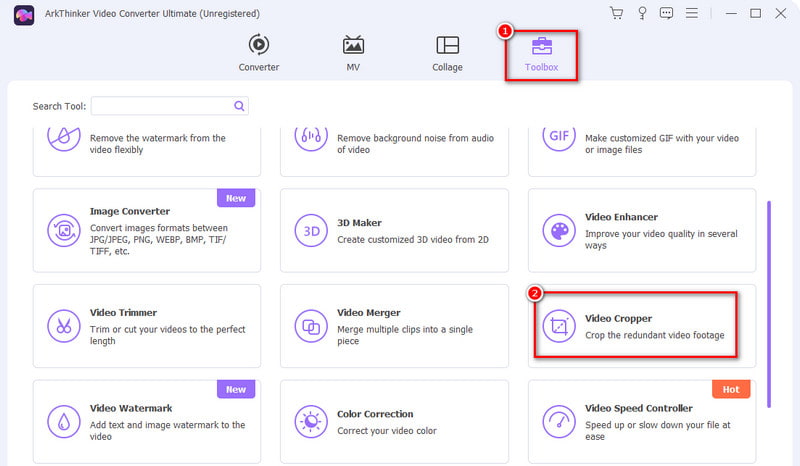Click the Converter circular arrow icon

click(259, 44)
